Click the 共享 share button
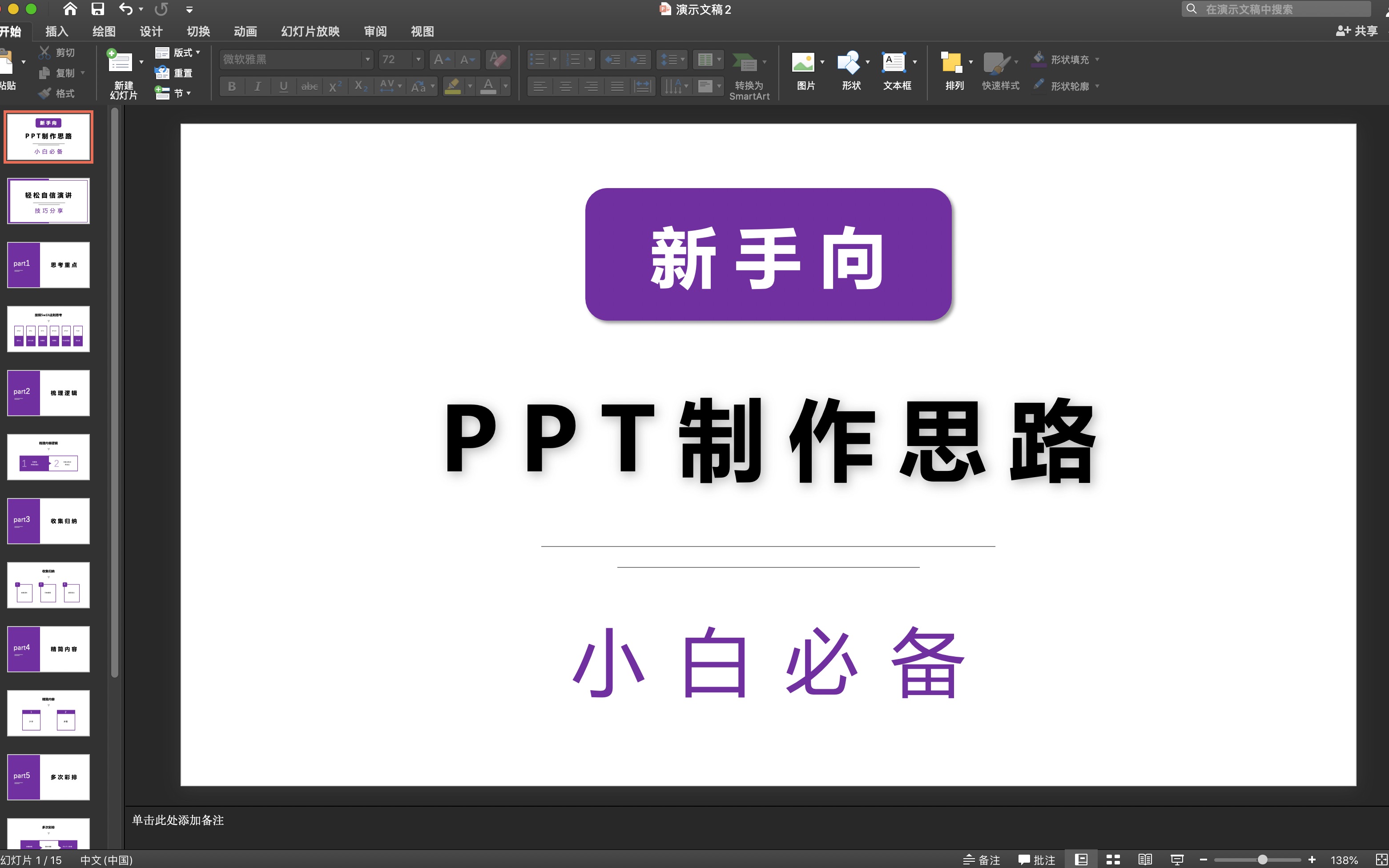 pos(1356,31)
